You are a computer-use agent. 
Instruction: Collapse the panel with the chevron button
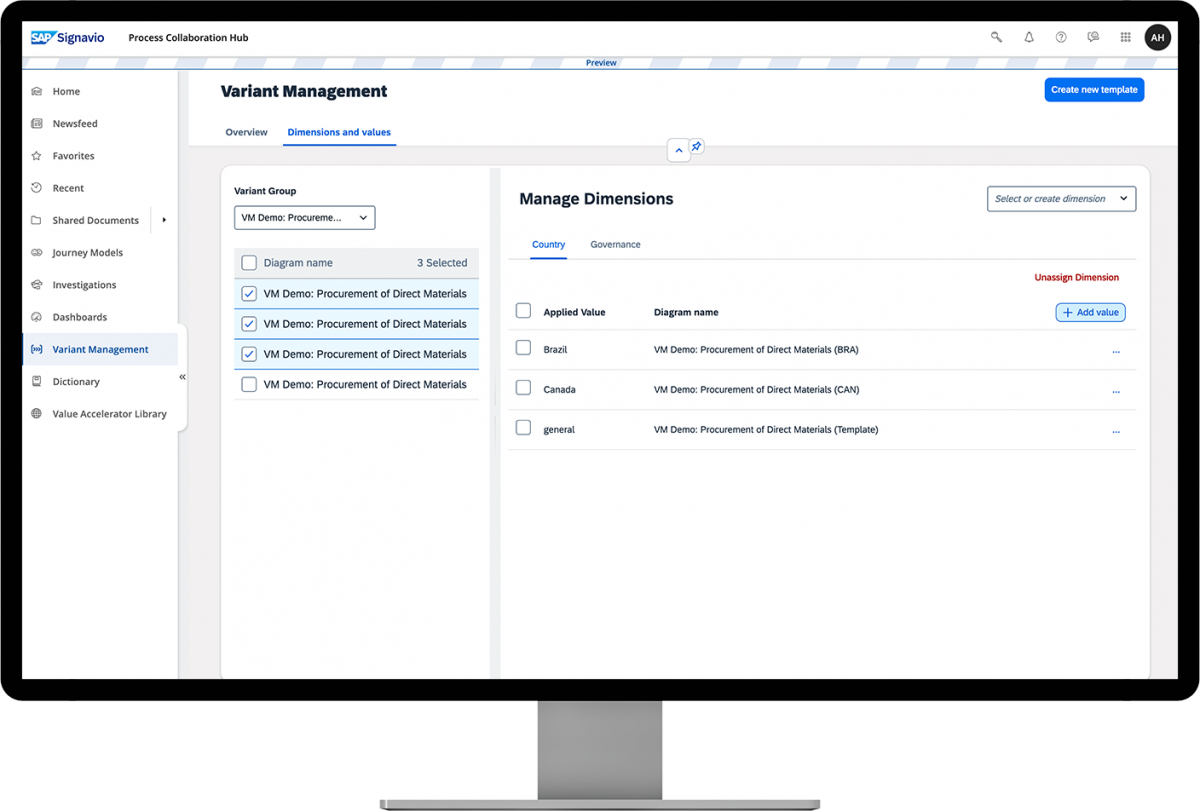click(x=678, y=150)
